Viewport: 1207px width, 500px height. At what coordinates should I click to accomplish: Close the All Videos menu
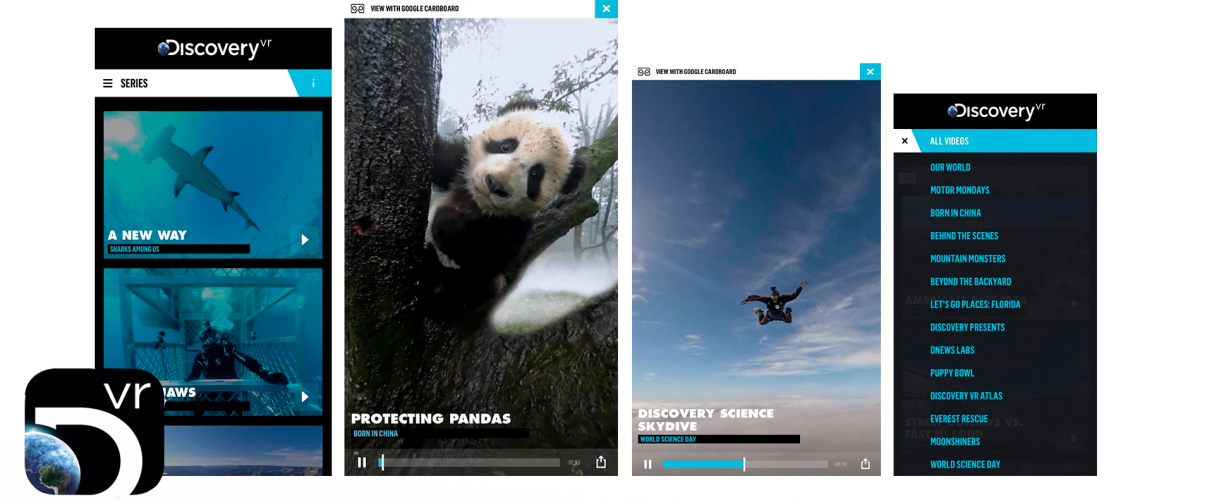point(905,141)
